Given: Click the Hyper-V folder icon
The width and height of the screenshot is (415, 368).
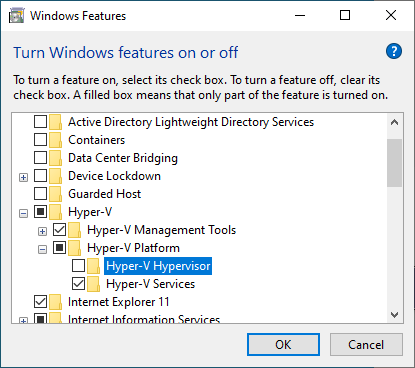Looking at the screenshot, I should (x=56, y=212).
